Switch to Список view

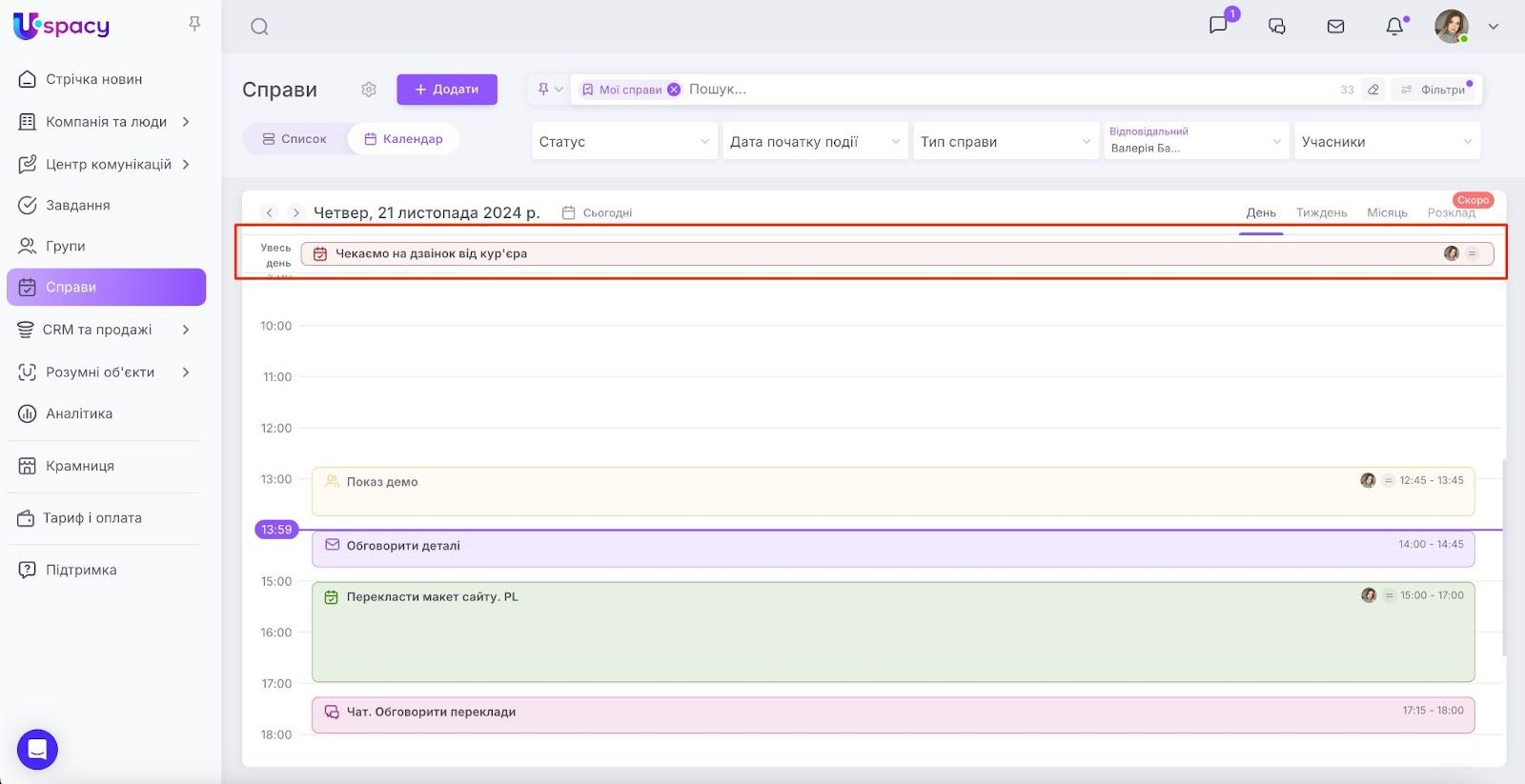click(x=295, y=139)
